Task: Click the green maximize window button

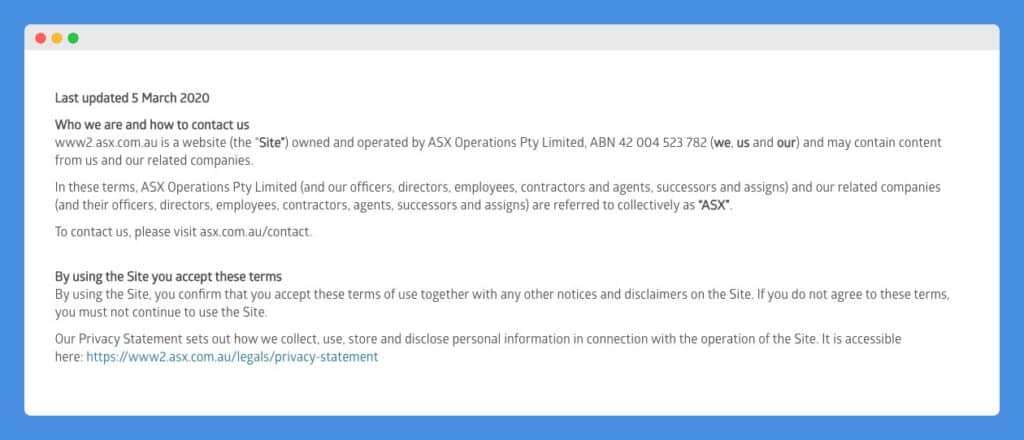Action: 73,39
